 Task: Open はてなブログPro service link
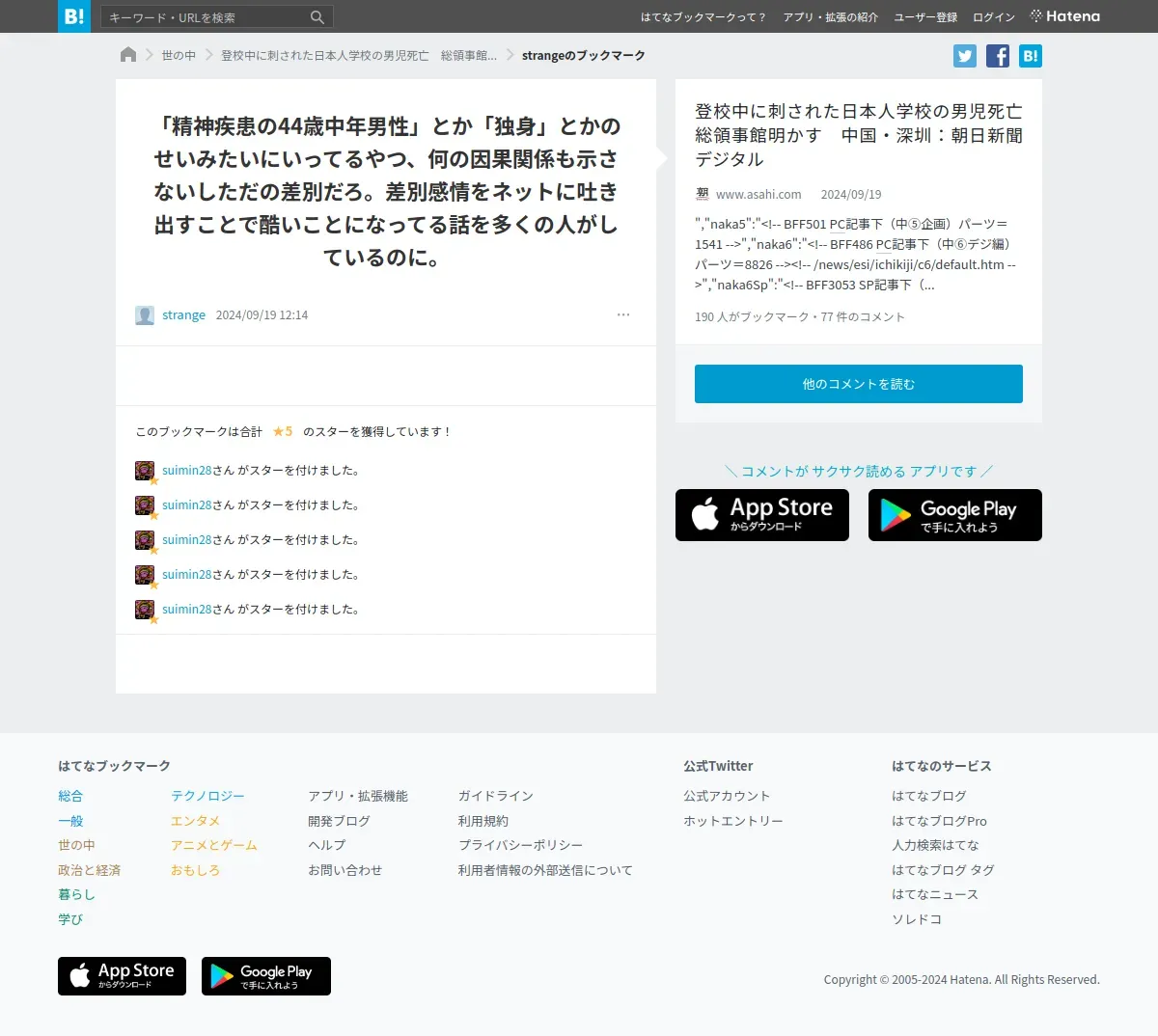[939, 821]
